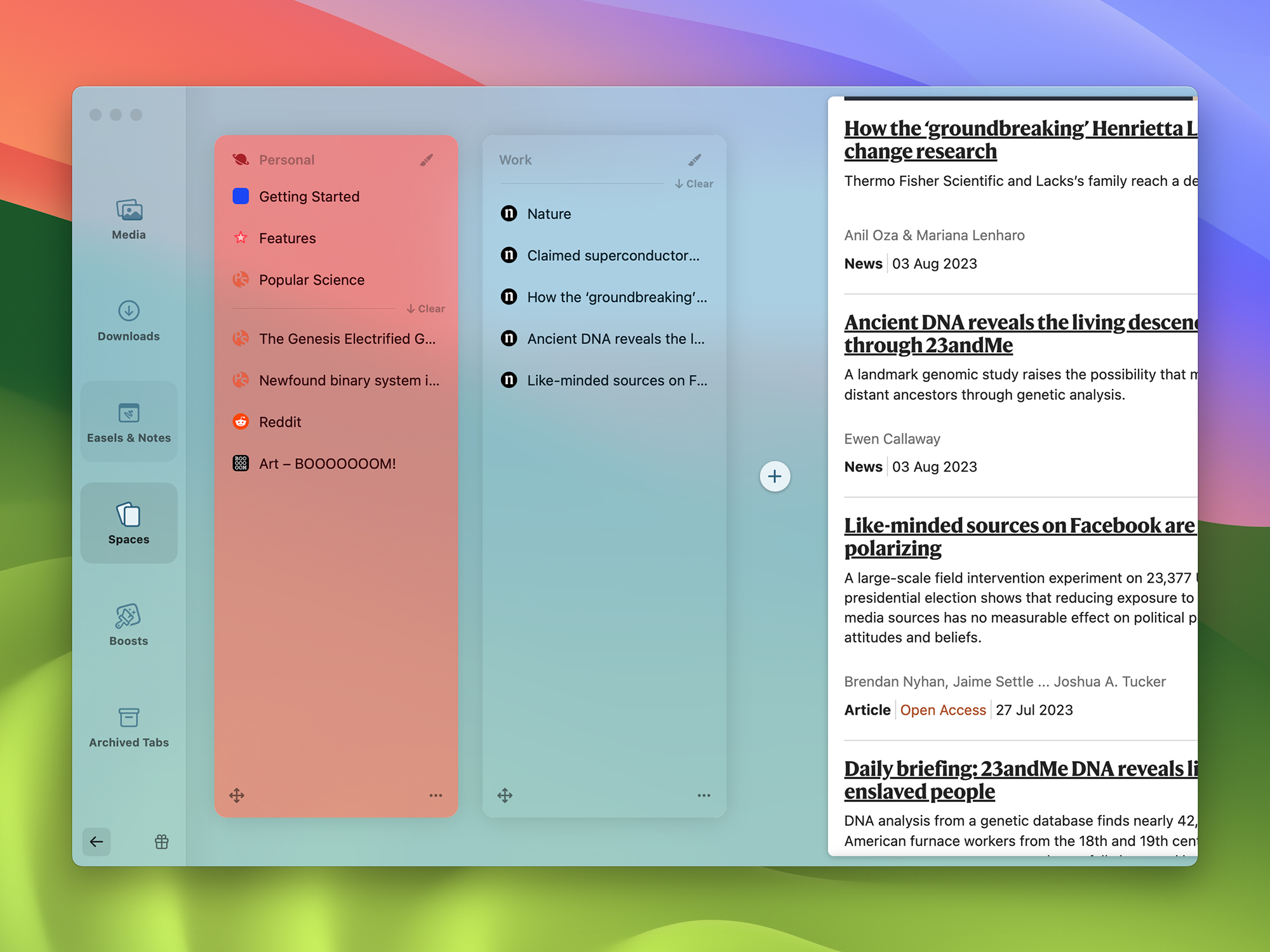Select Archived Tabs panel

click(128, 724)
